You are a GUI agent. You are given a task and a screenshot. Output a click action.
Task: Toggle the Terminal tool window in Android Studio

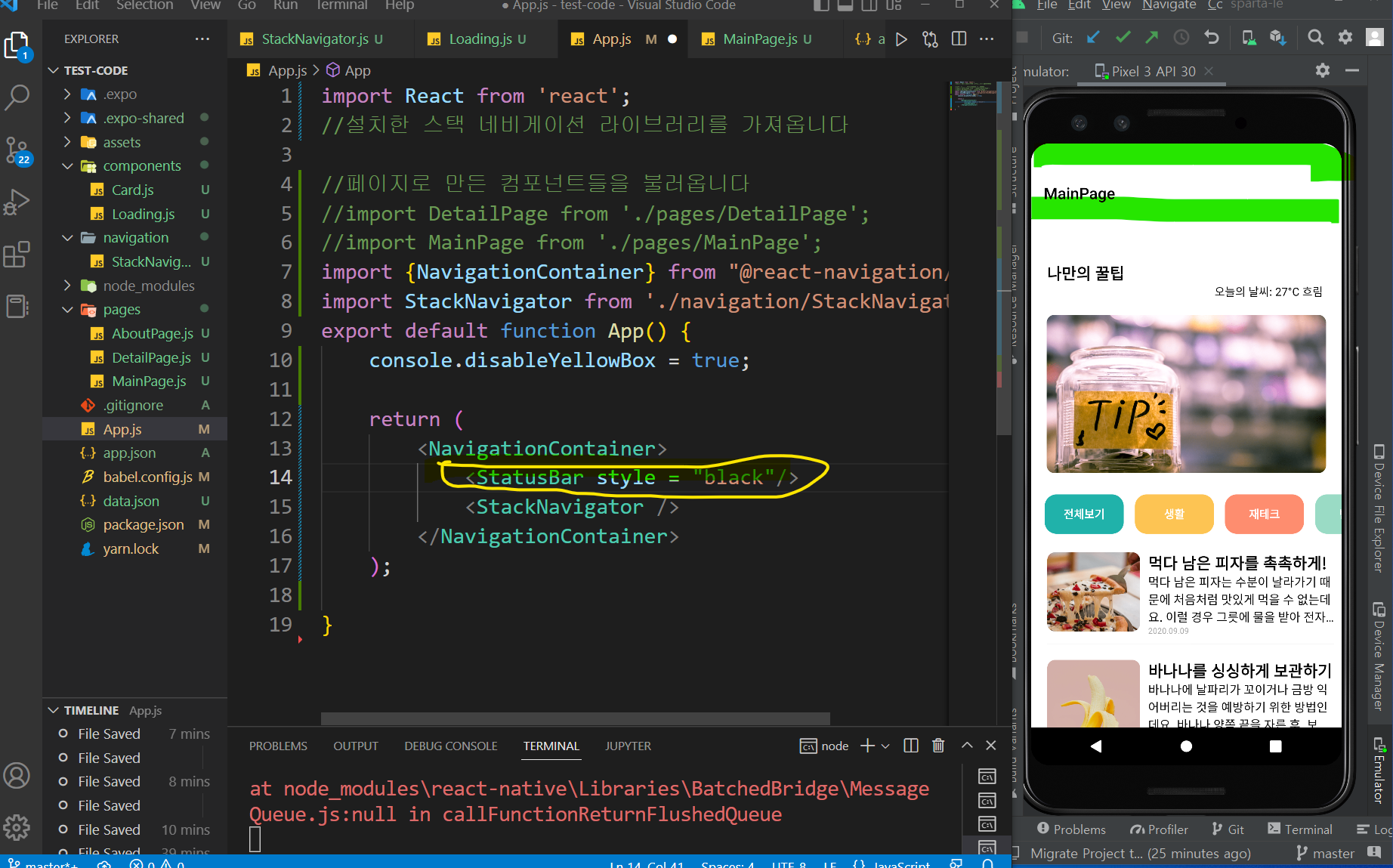(x=1300, y=829)
